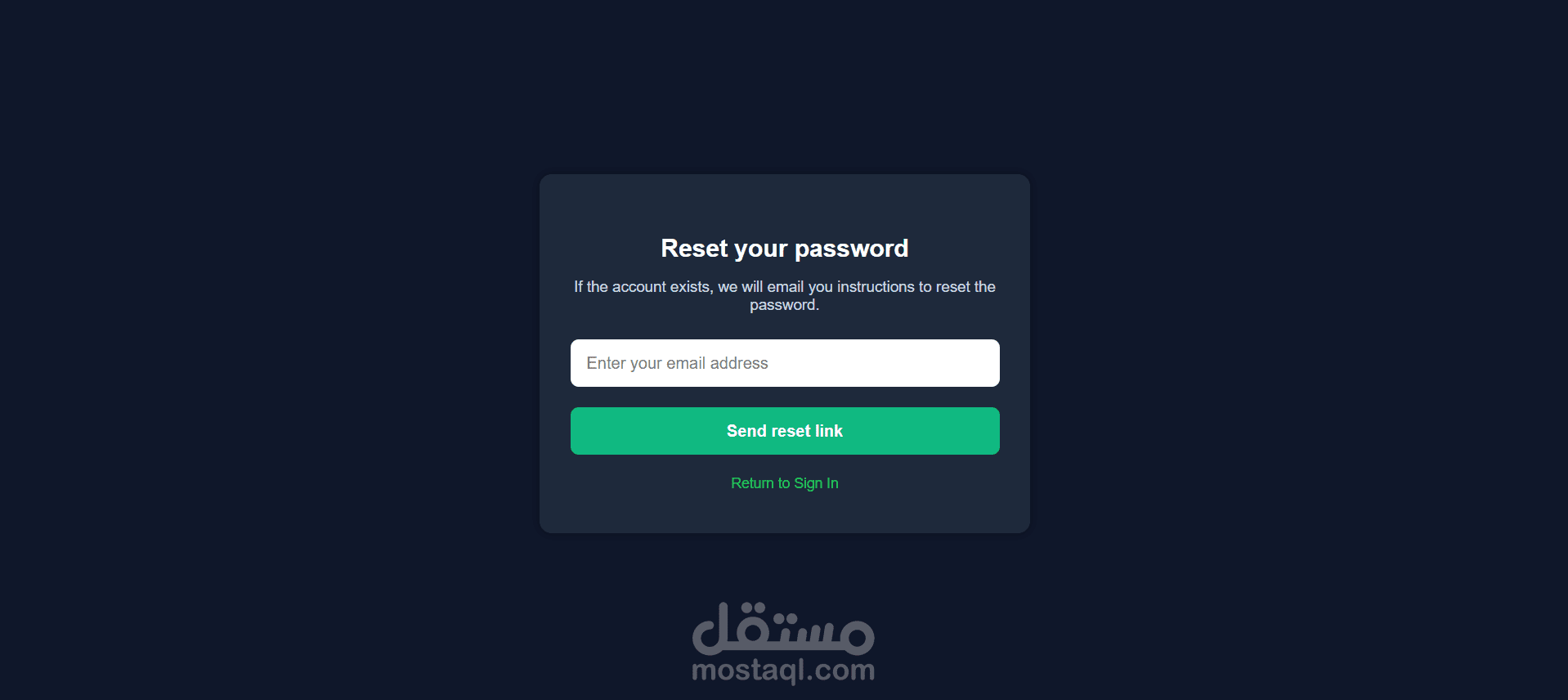Click the green Send reset link button
1568x700 pixels.
[785, 431]
